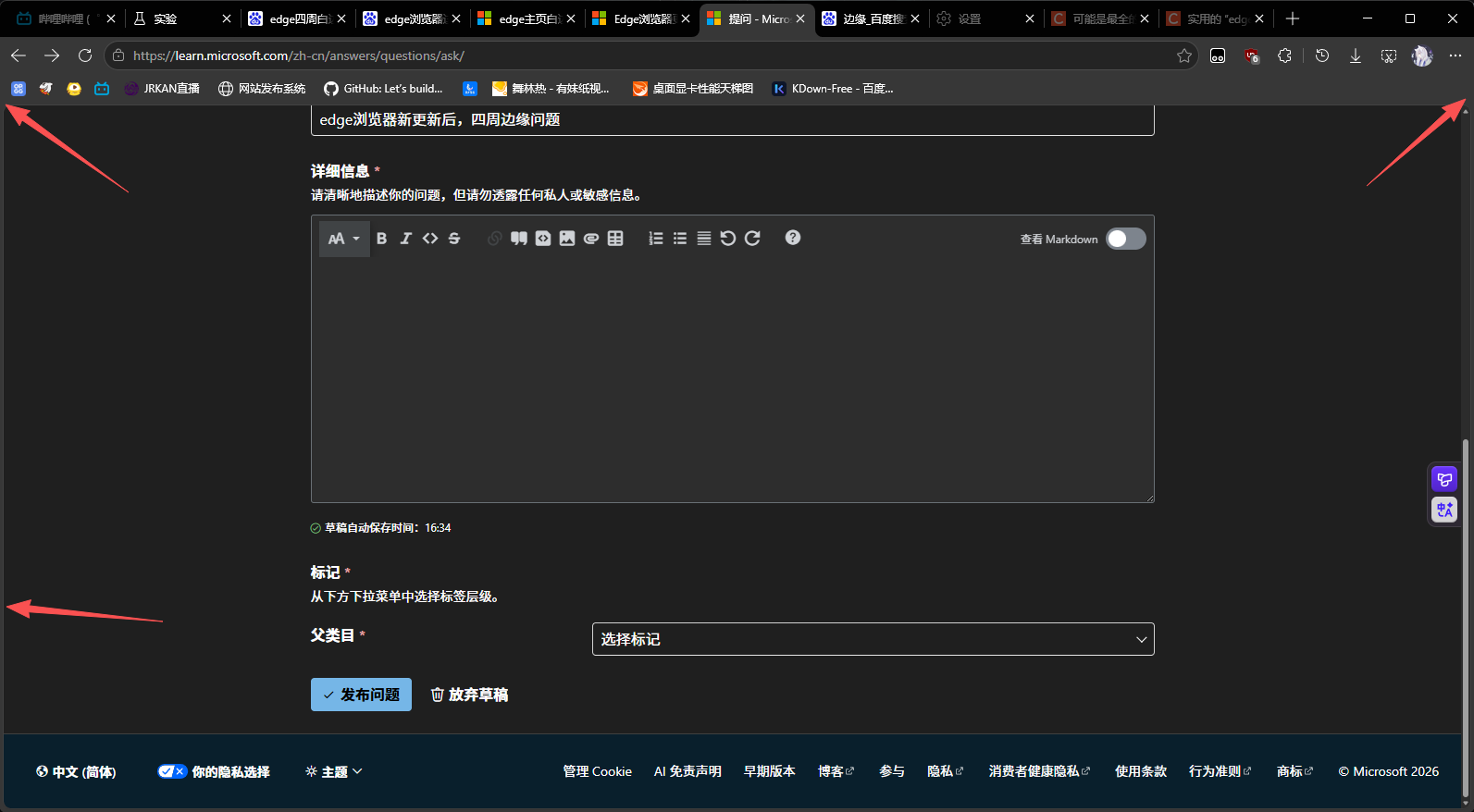Open the 管理 Cookie link
Image resolution: width=1474 pixels, height=812 pixels.
[x=598, y=771]
